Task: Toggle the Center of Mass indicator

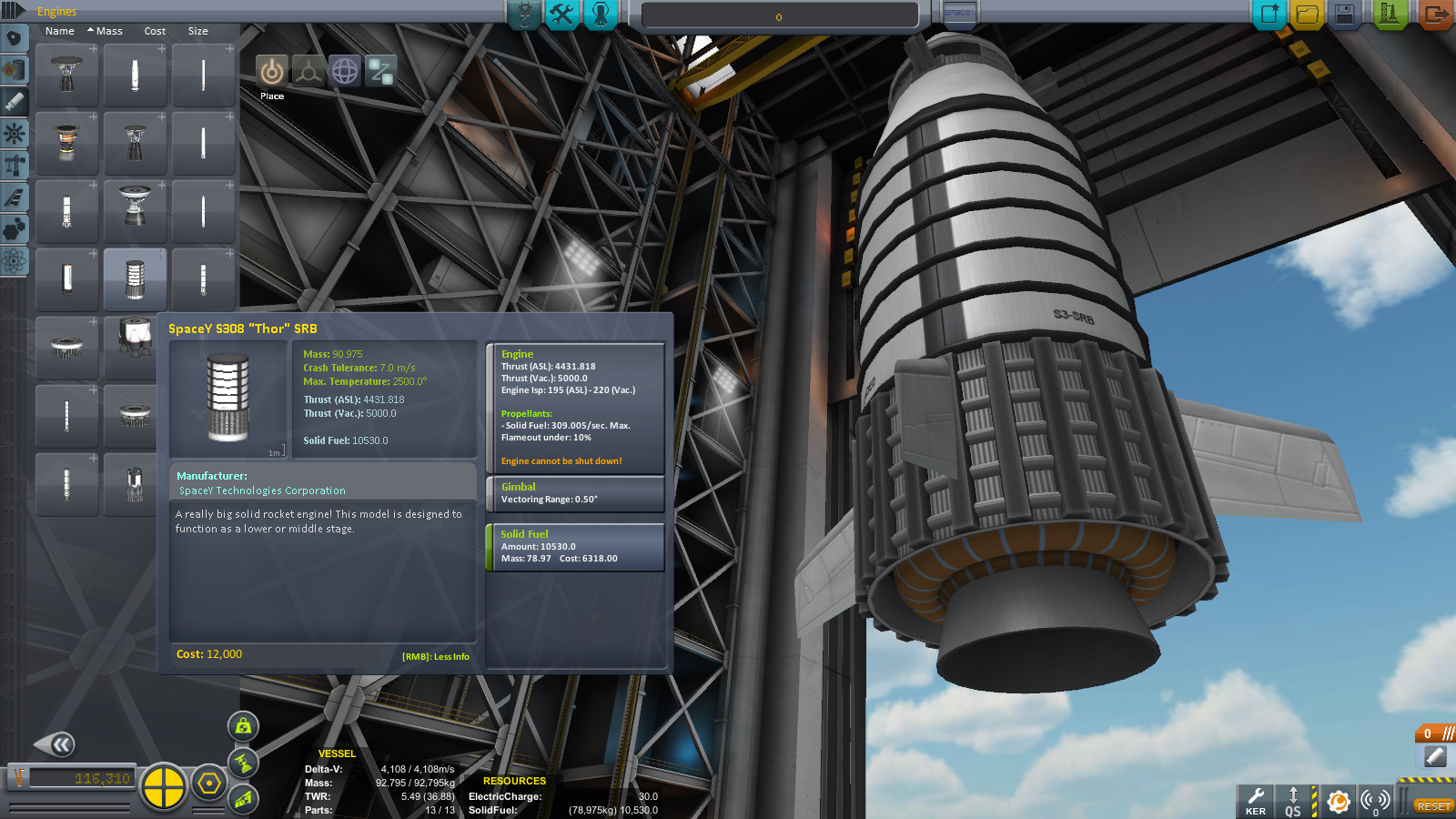Action: pyautogui.click(x=243, y=726)
